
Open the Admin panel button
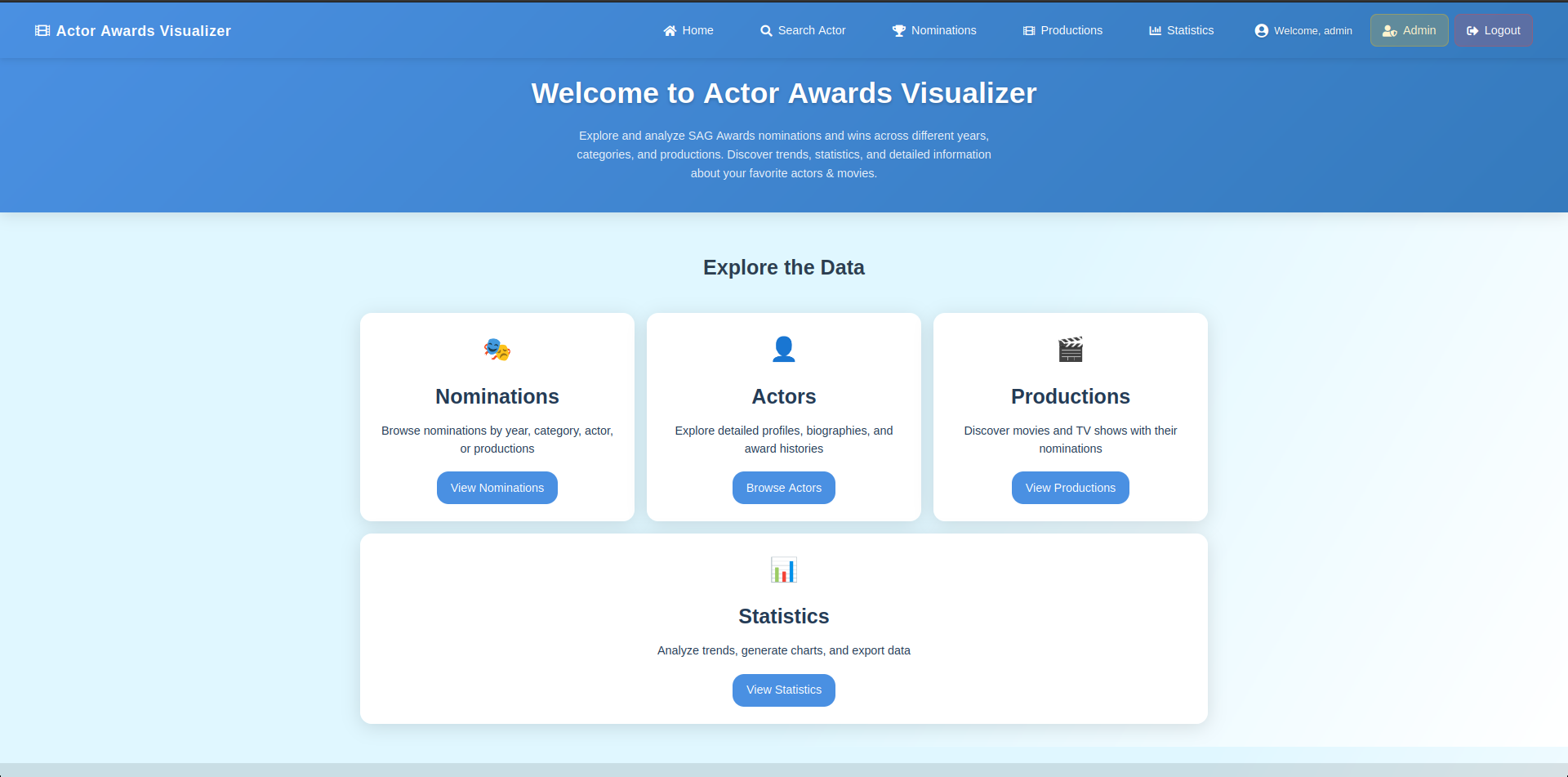pos(1408,30)
